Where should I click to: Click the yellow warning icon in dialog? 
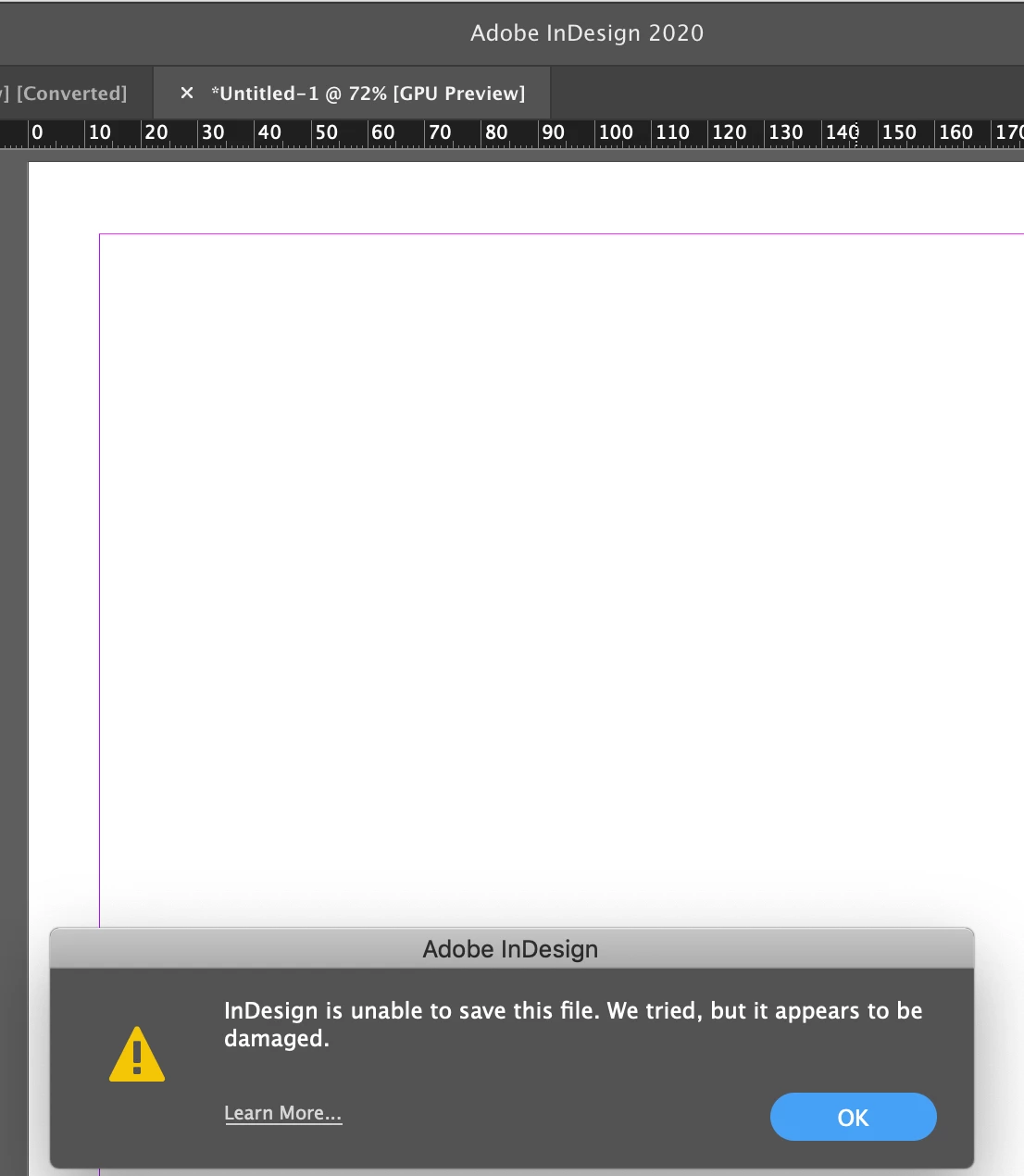[137, 1055]
